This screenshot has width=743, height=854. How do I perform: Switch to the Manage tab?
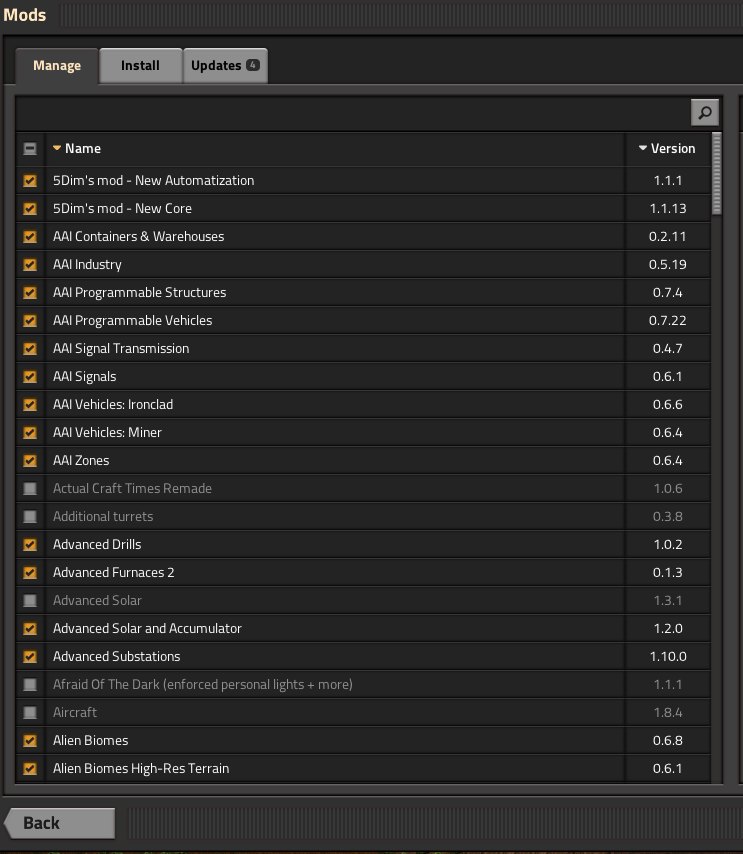click(x=57, y=66)
